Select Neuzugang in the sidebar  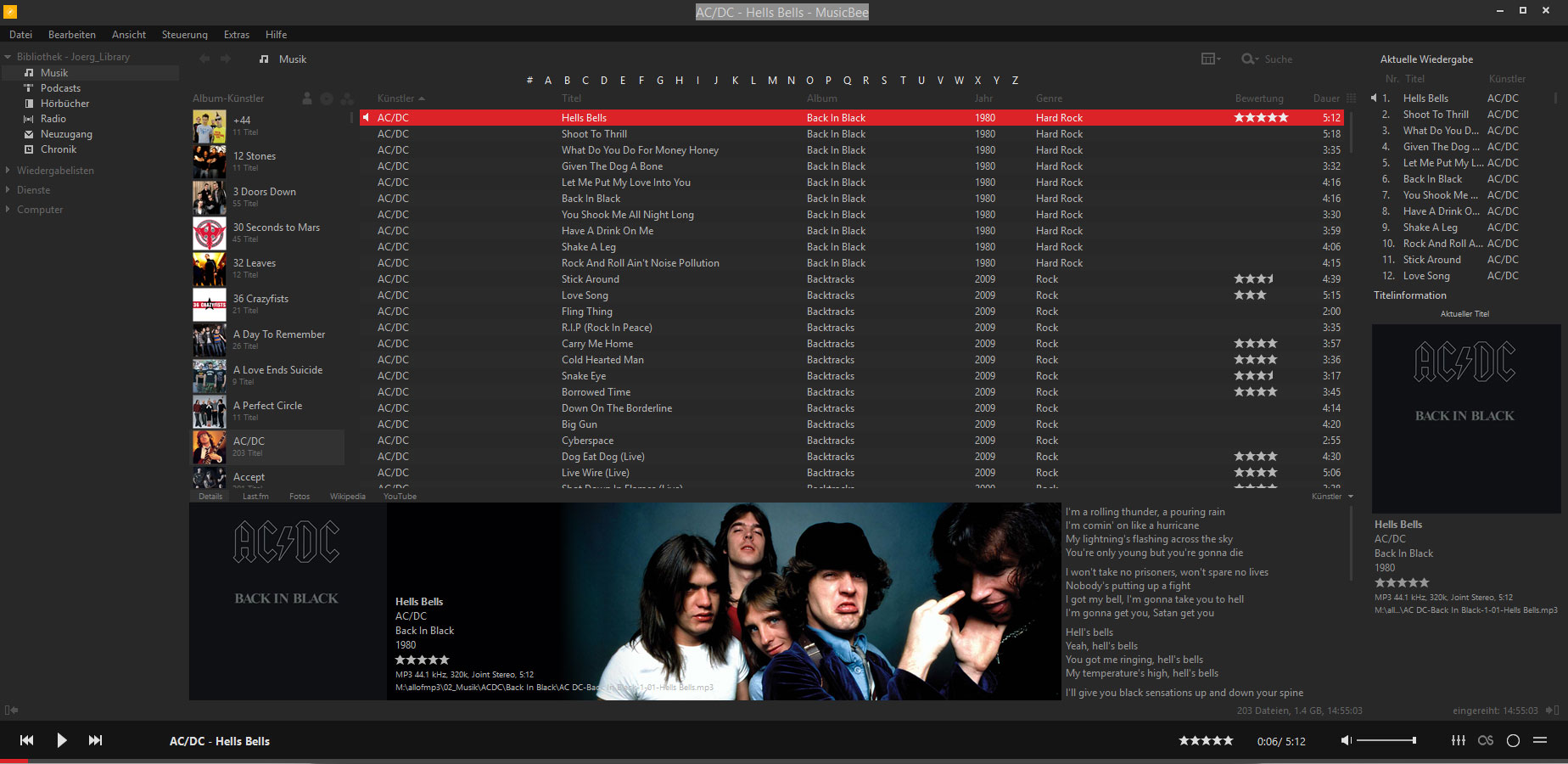66,134
